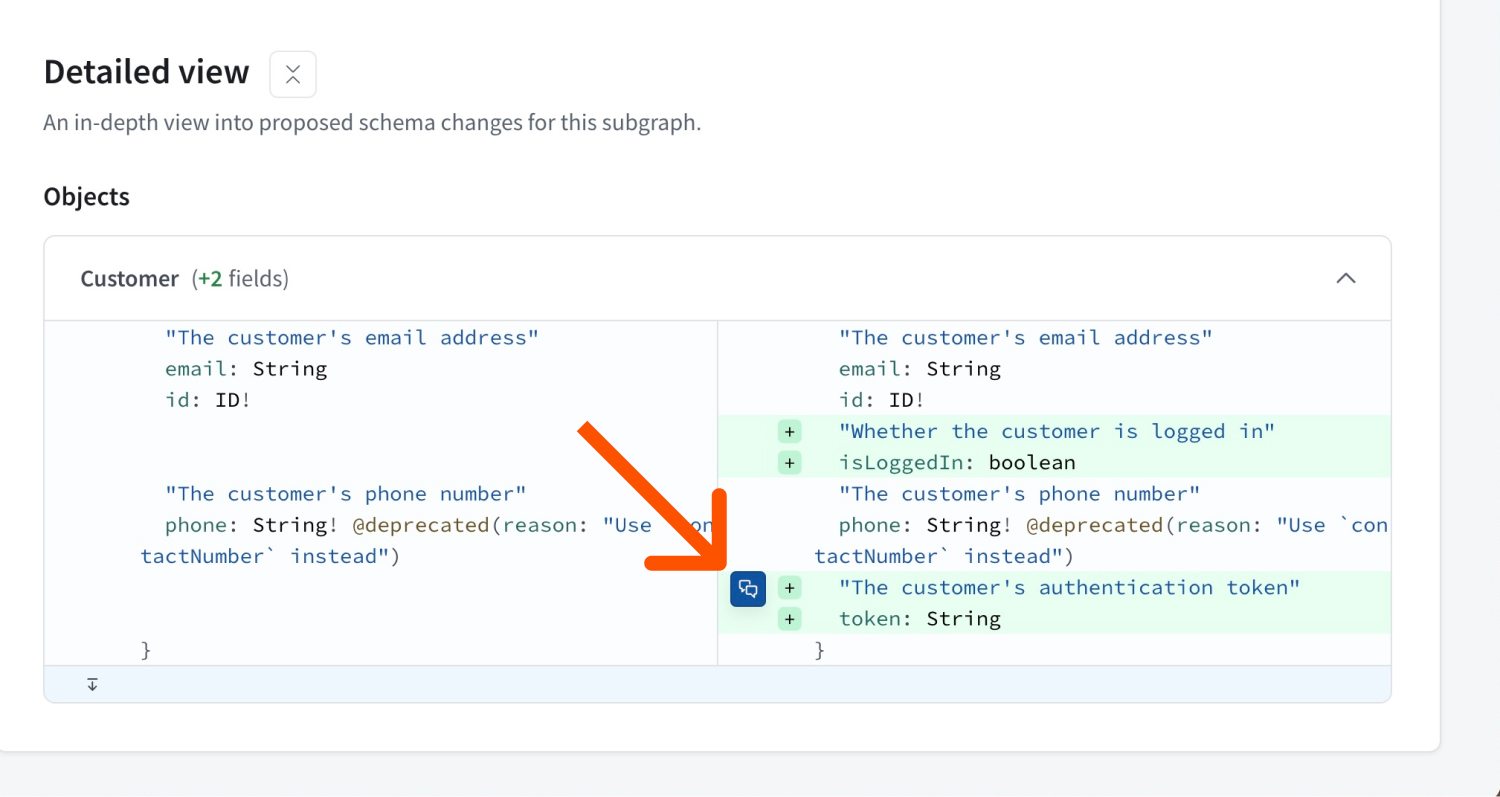Click the Detailed view title text
Viewport: 1500px width, 797px height.
145,71
